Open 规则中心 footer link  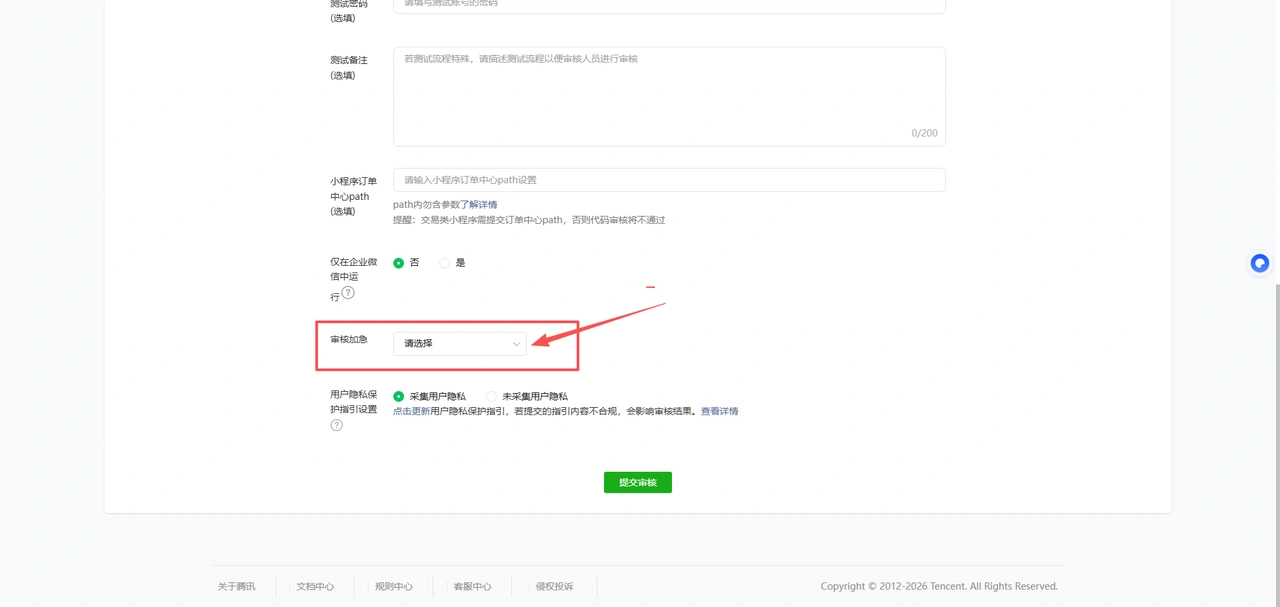(x=394, y=586)
